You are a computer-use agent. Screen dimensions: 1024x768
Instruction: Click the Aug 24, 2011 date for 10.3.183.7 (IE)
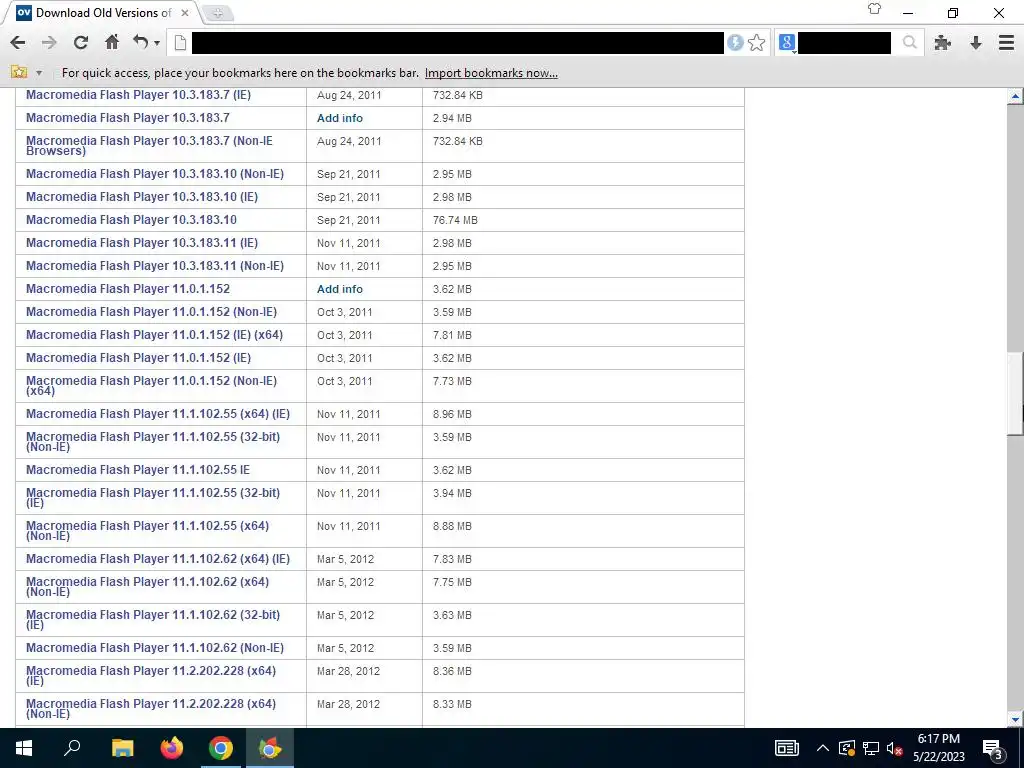[349, 95]
